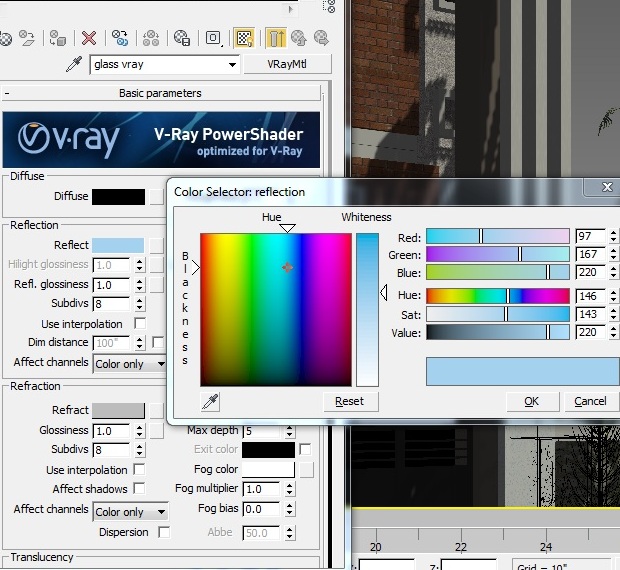Screen dimensions: 620x570
Task: Click the Make Material Copy icon
Action: [120, 38]
